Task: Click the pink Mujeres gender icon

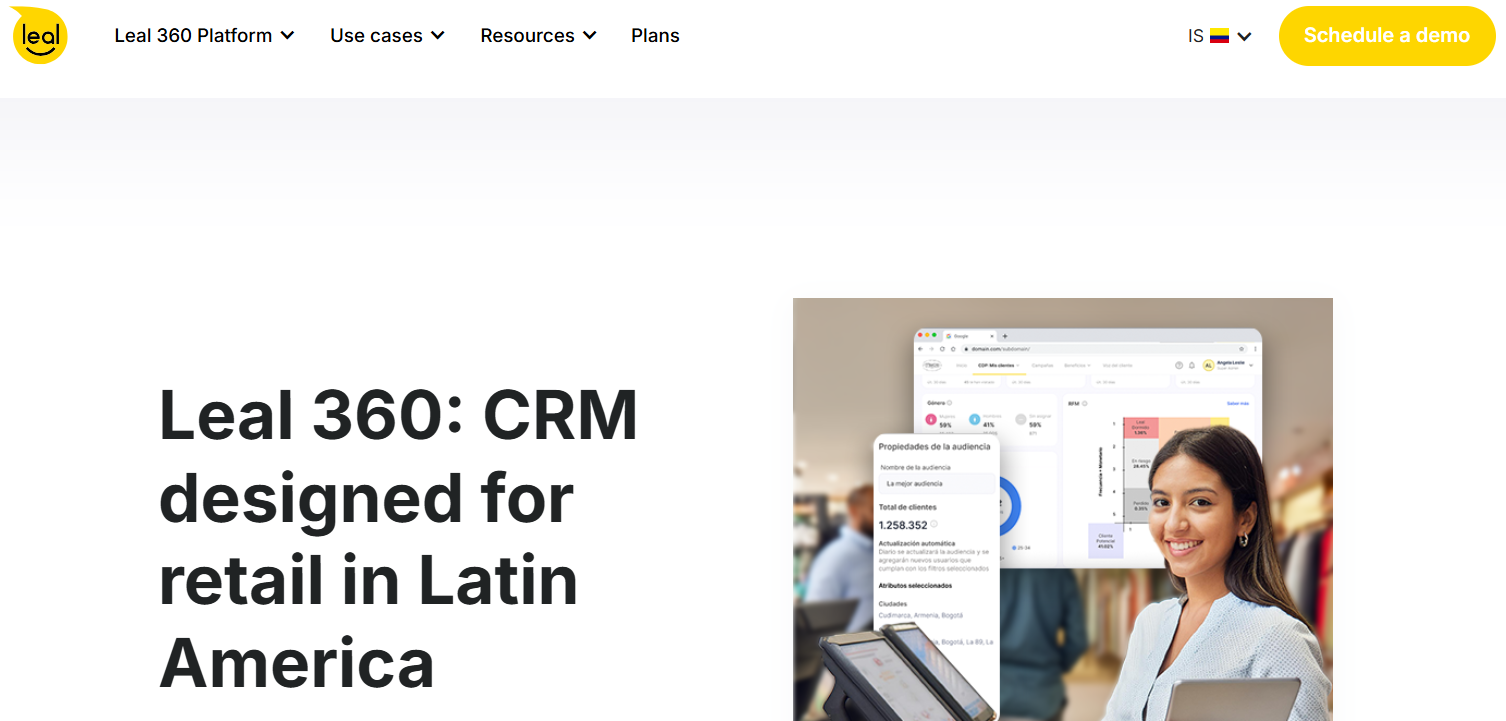Action: coord(930,421)
